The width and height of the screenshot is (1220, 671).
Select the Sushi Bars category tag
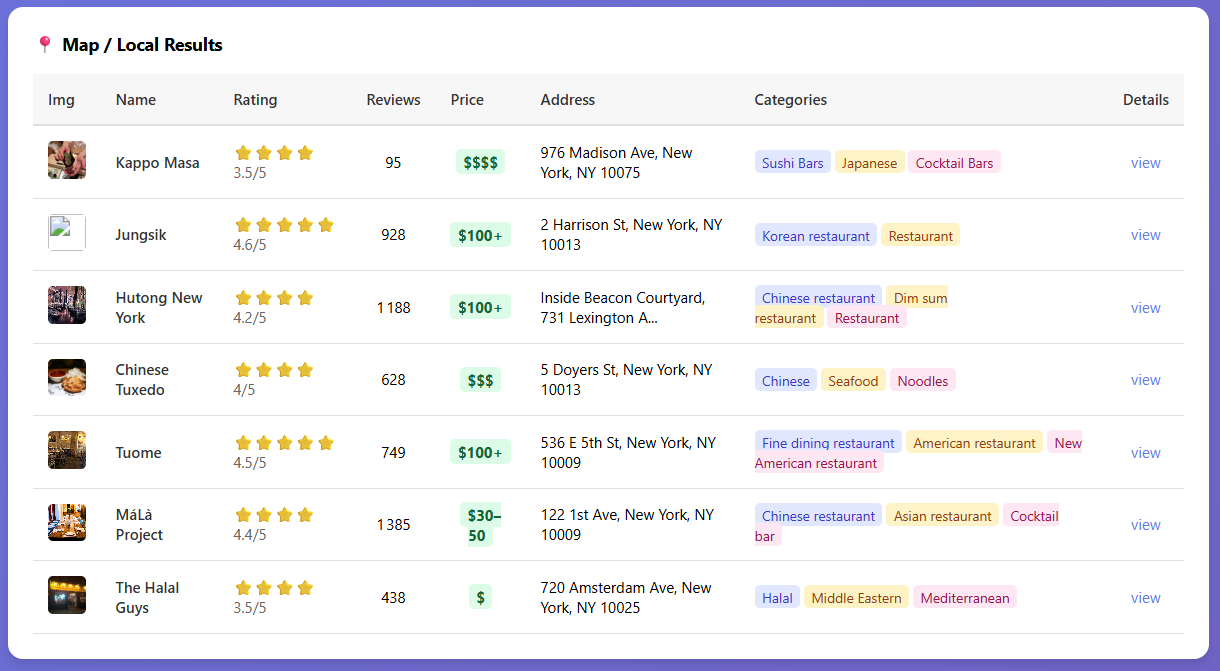click(x=792, y=161)
